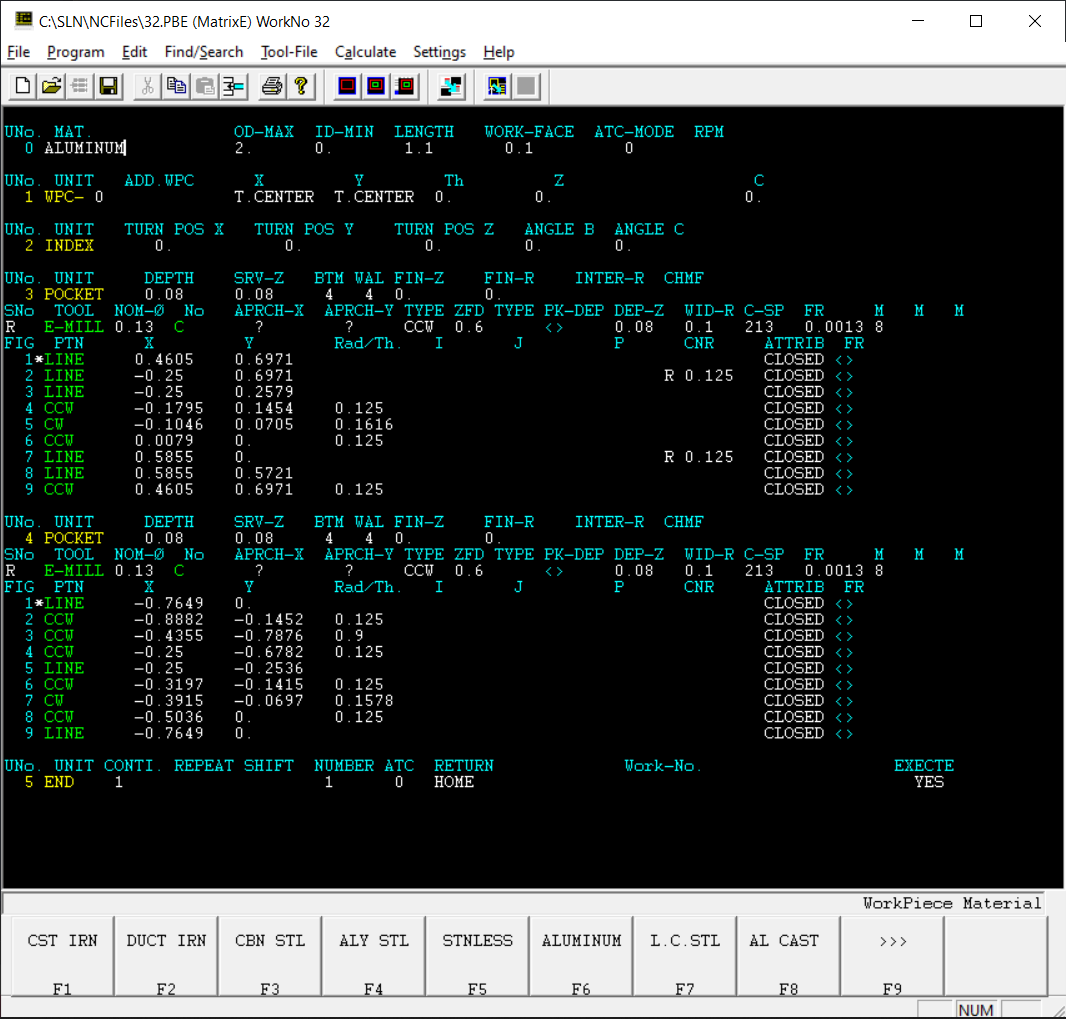Viewport: 1067px width, 1028px height.
Task: Click the RETURN value HOME
Action: tap(454, 782)
